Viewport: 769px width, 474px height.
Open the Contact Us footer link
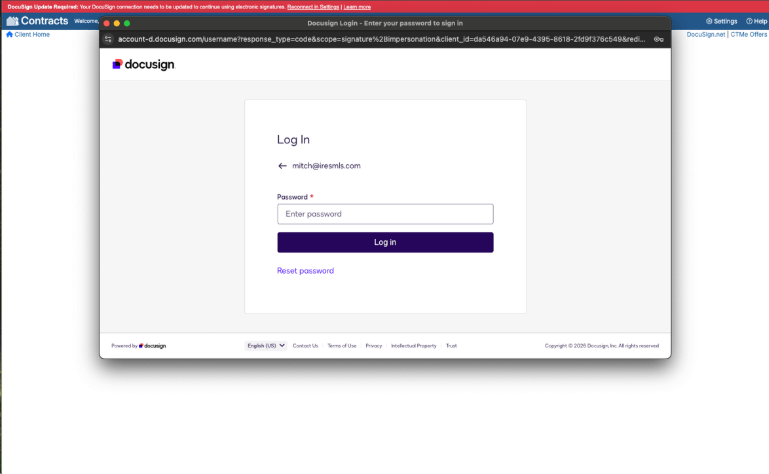point(305,345)
